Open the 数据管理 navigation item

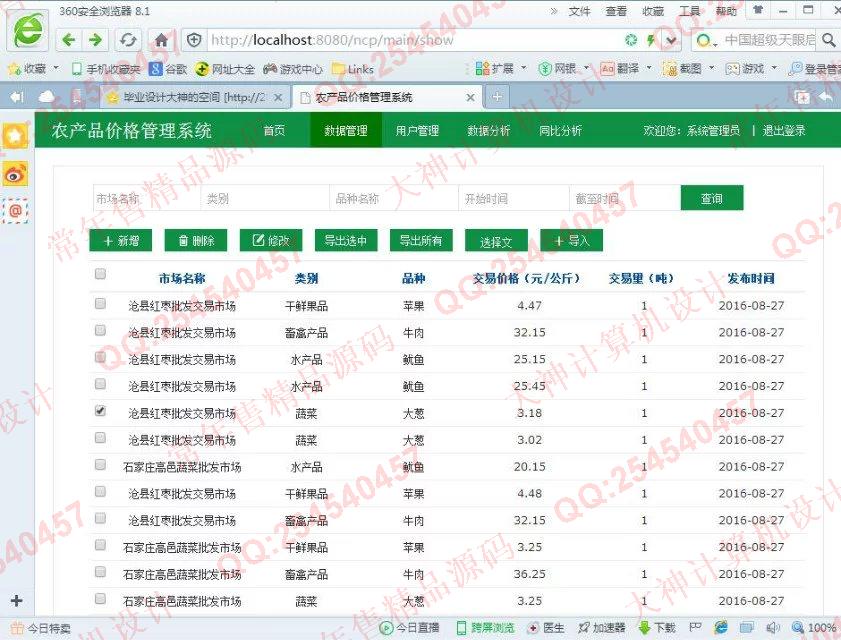coord(346,130)
